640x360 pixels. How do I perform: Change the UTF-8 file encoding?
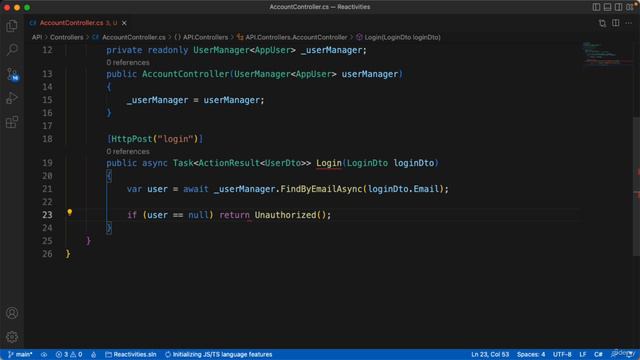(x=562, y=354)
